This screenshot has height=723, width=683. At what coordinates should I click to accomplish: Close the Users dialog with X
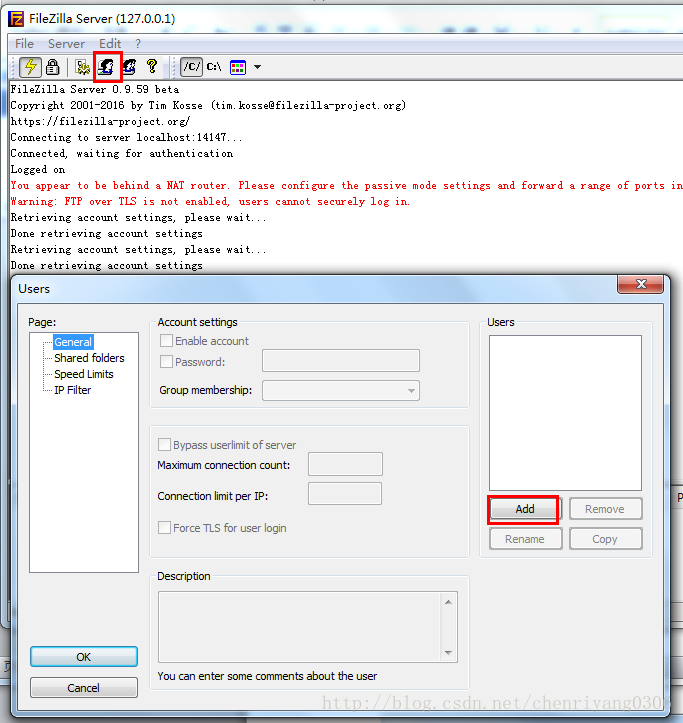(641, 284)
